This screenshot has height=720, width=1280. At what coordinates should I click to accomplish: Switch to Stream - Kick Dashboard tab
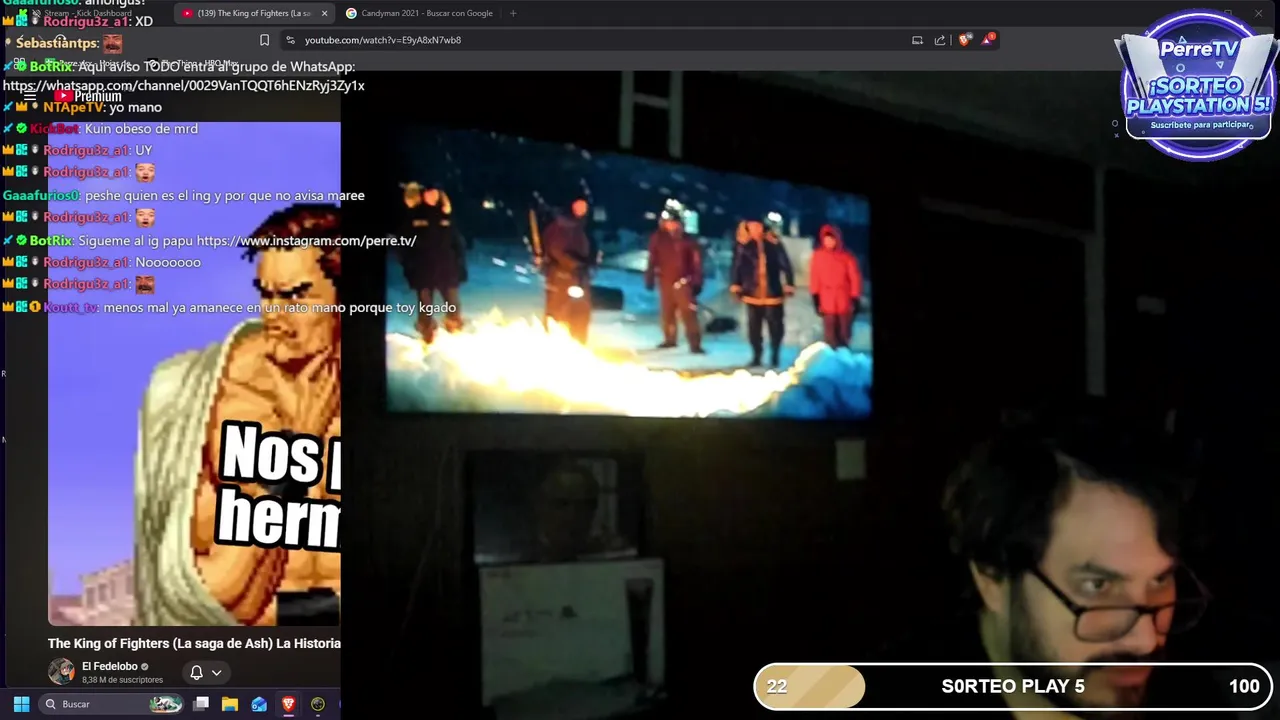click(x=87, y=13)
